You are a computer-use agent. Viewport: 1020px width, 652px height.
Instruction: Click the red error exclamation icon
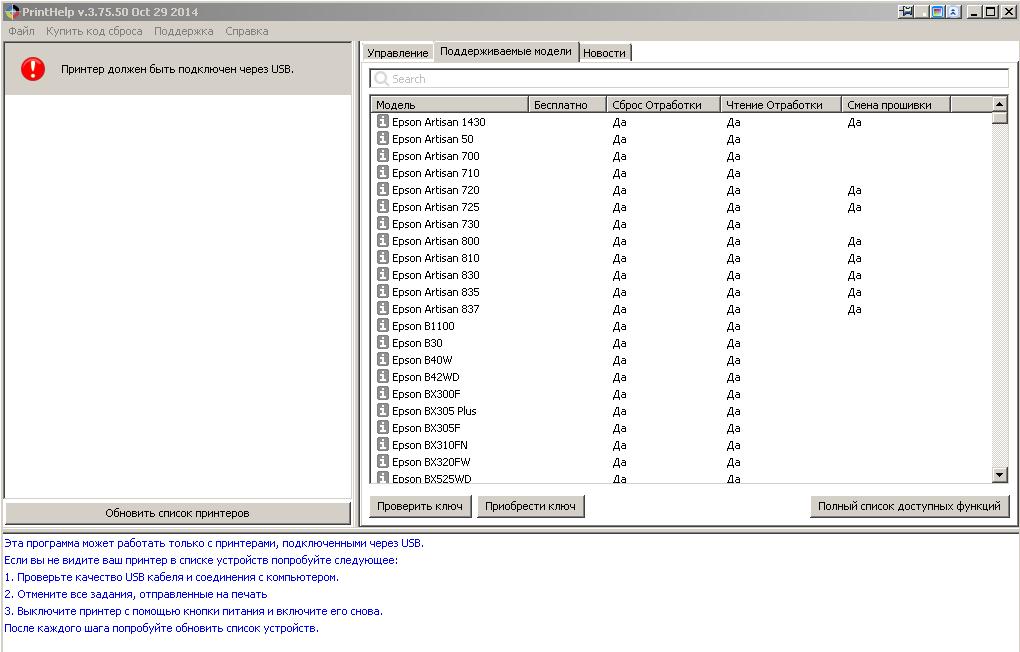pos(33,69)
